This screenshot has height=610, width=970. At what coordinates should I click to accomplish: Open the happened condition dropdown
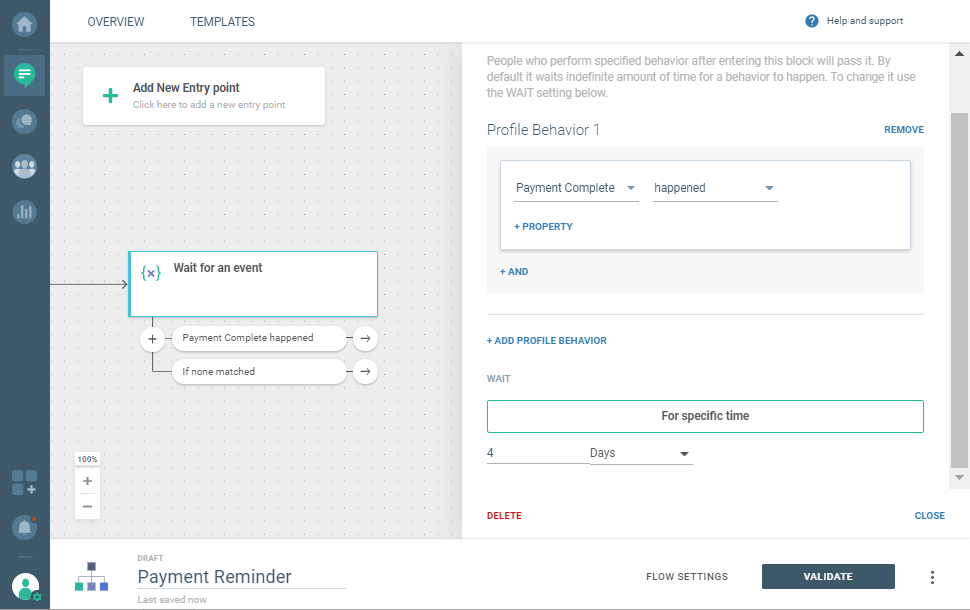714,188
